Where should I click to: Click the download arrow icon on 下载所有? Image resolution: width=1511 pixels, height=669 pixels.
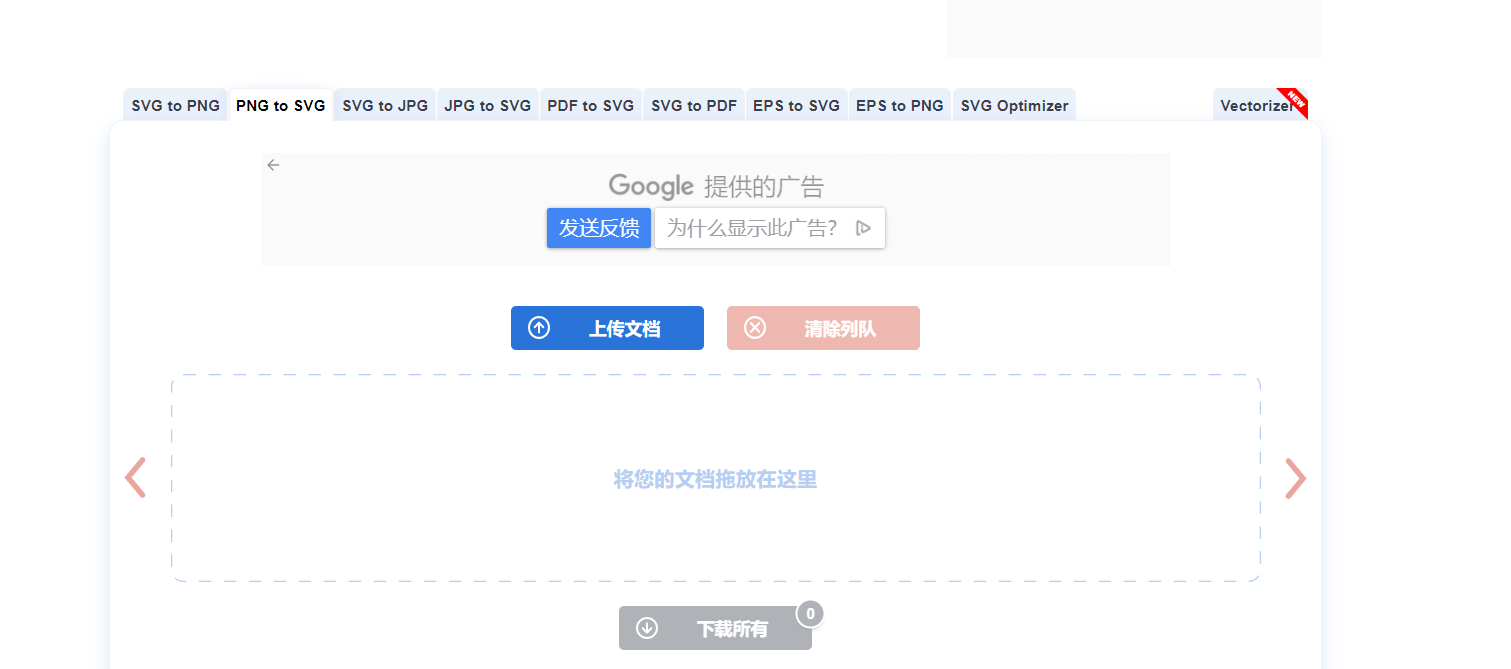tap(647, 628)
